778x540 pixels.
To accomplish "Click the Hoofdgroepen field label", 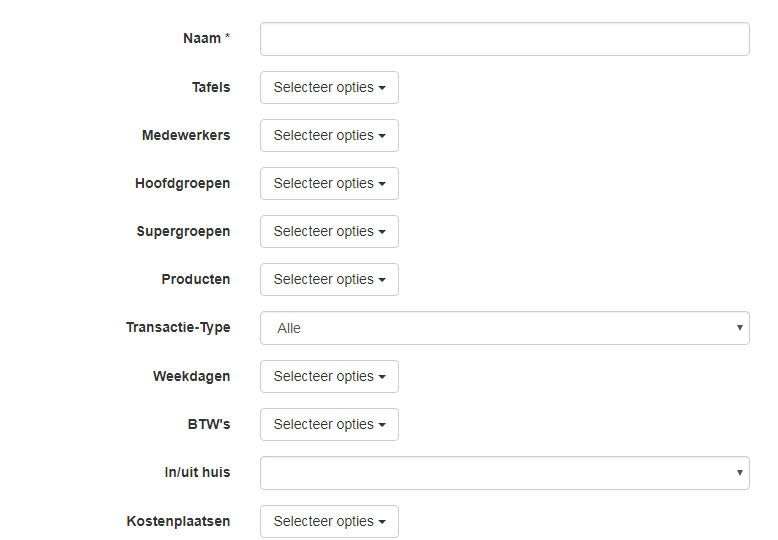I will (x=182, y=183).
